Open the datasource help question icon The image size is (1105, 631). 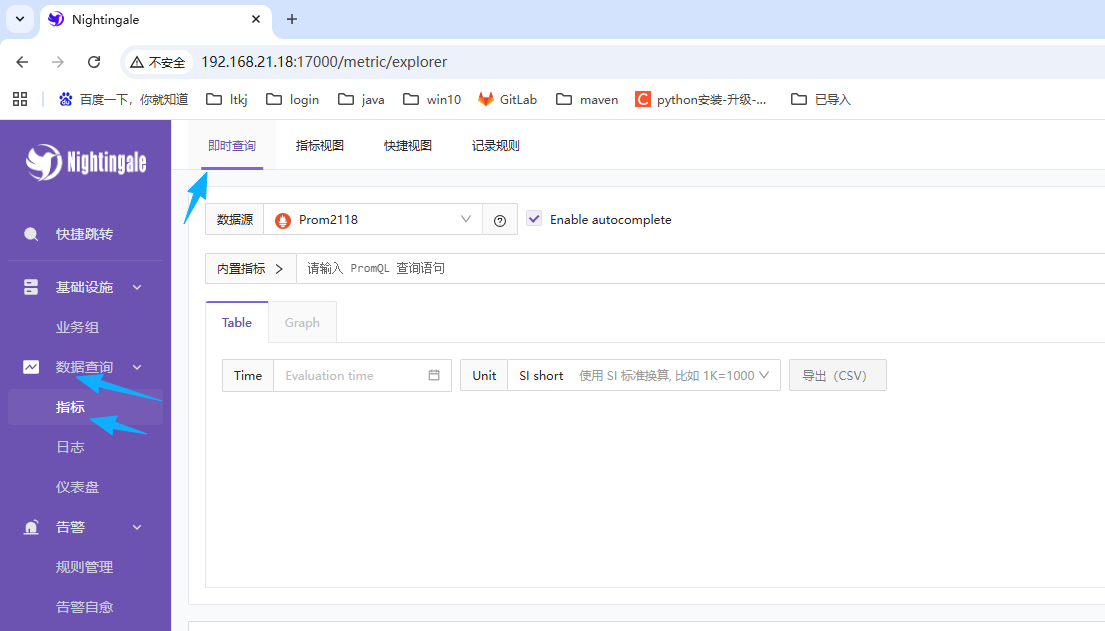500,221
